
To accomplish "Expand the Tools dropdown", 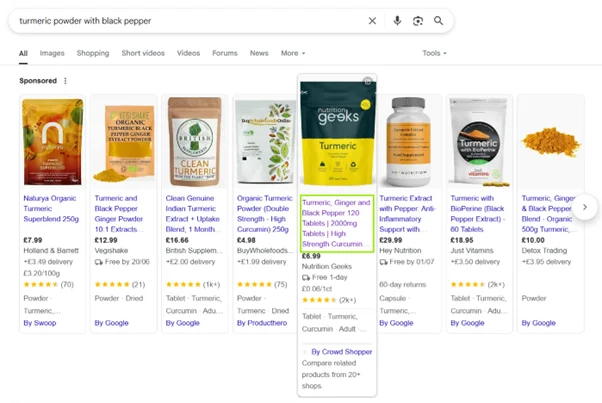I will coord(434,53).
